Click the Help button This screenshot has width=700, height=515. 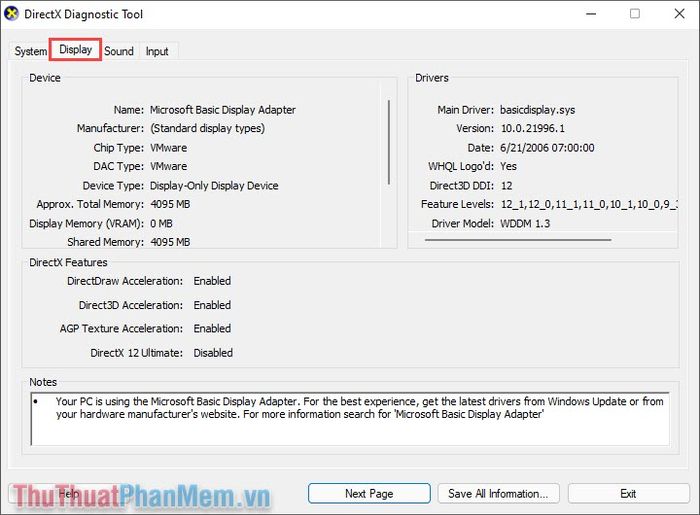click(x=69, y=494)
